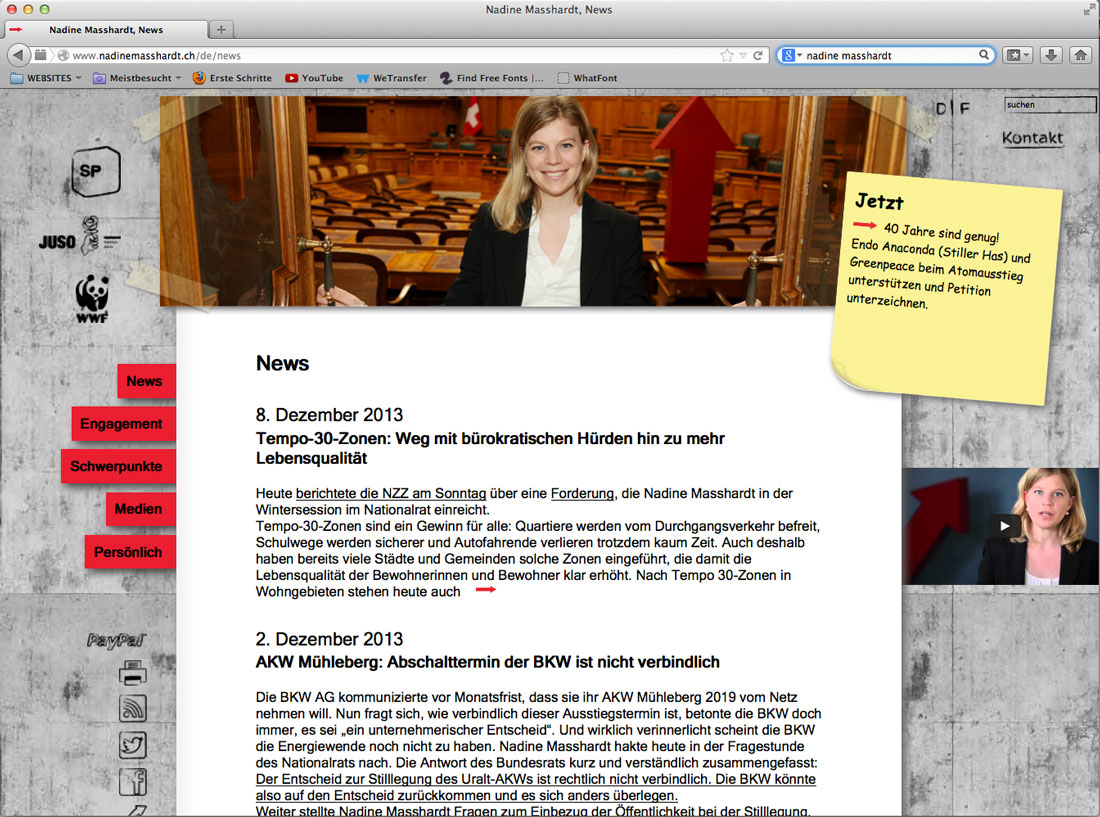Image resolution: width=1100 pixels, height=817 pixels.
Task: Open the RSS feed icon
Action: 133,708
